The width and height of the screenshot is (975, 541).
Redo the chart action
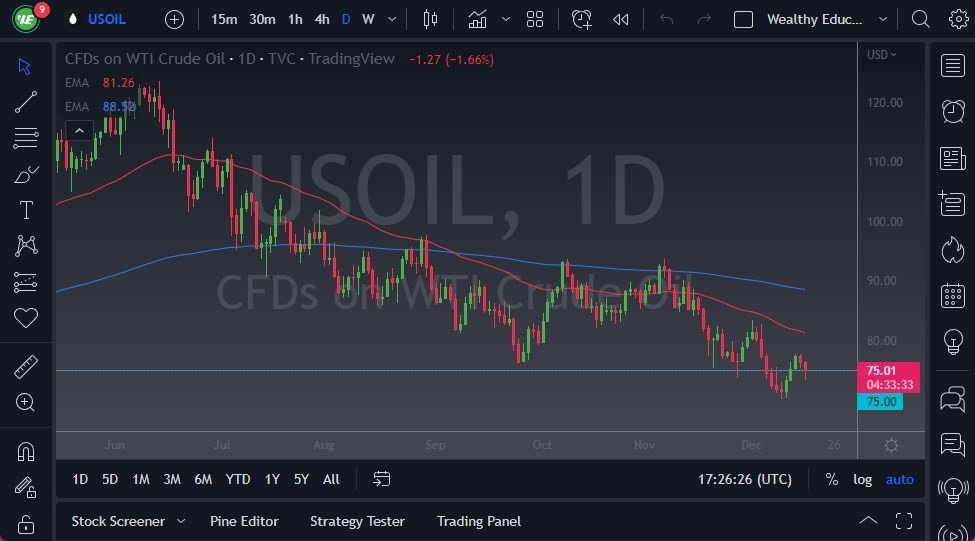coord(704,19)
